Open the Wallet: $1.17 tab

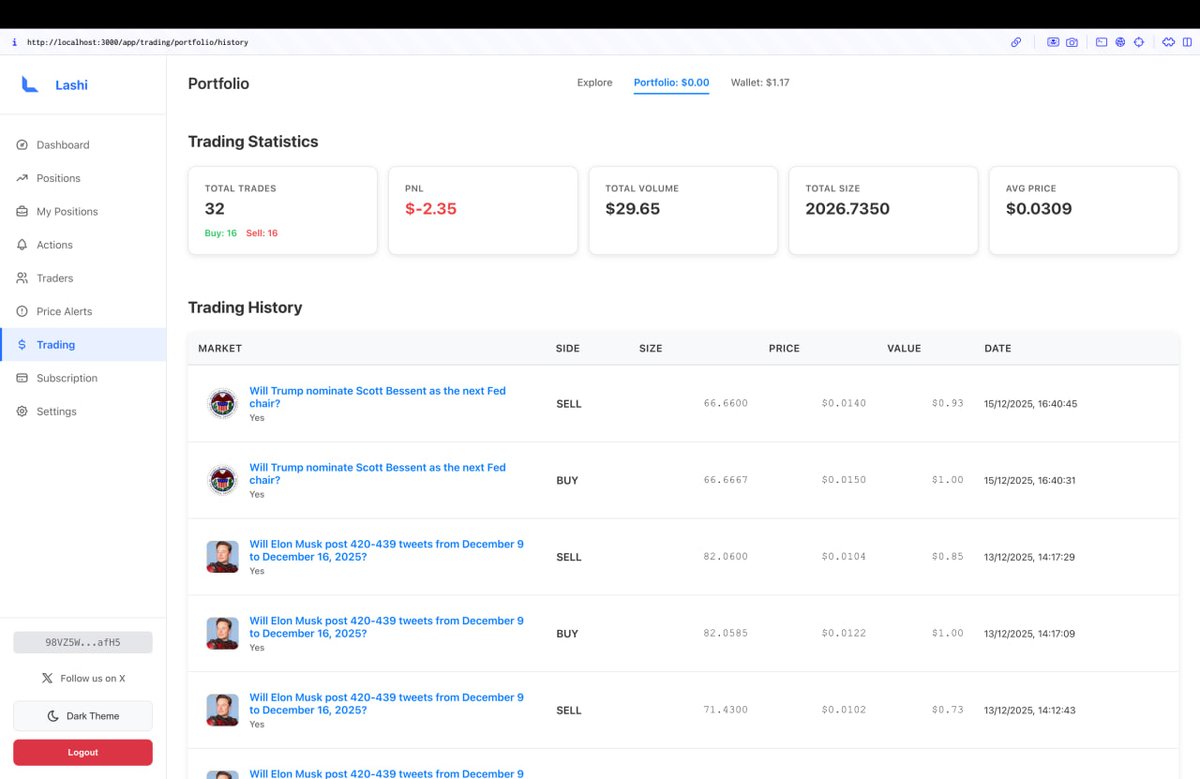click(x=760, y=83)
